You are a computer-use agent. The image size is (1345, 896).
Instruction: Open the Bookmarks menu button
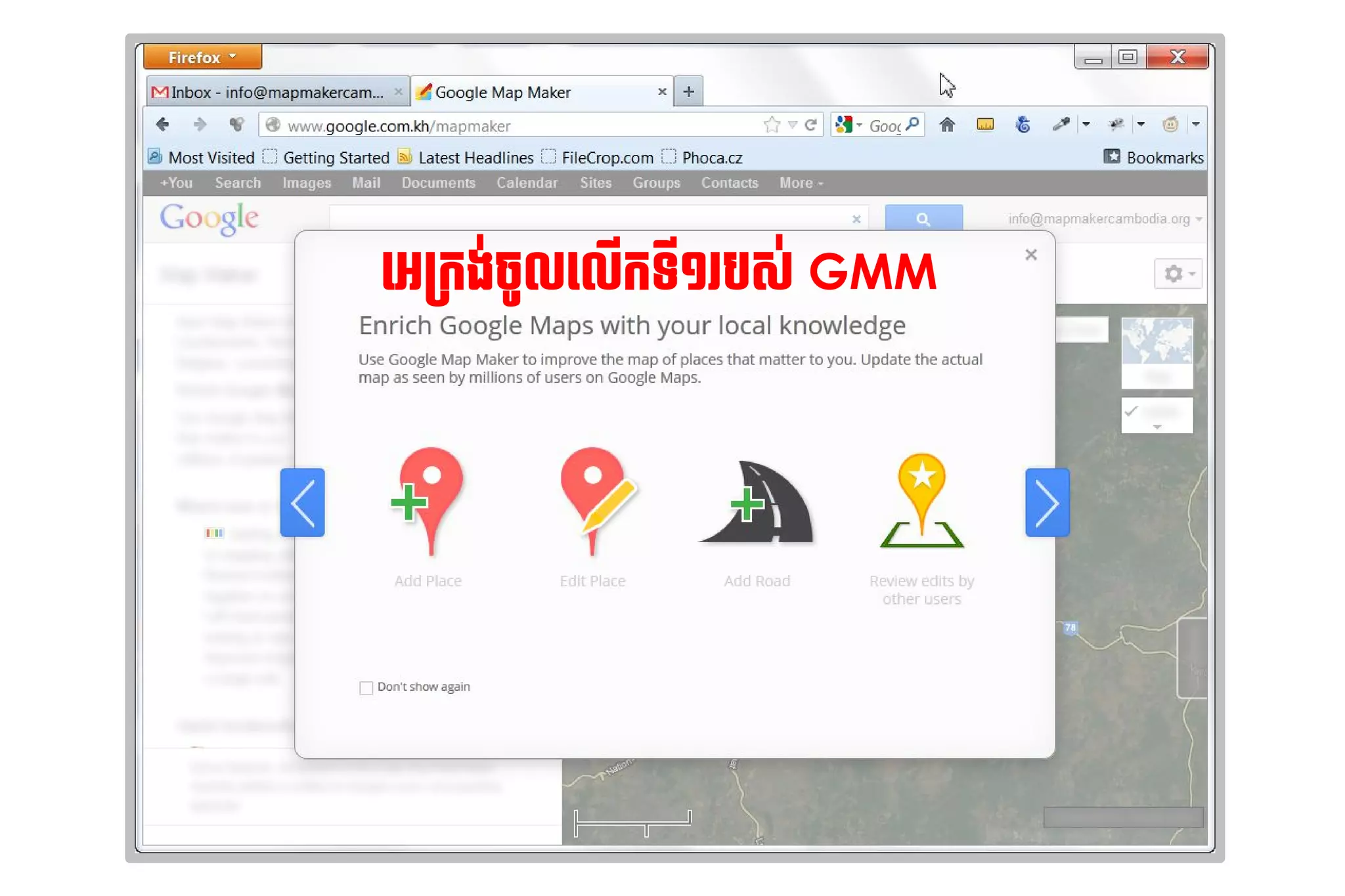click(x=1153, y=158)
